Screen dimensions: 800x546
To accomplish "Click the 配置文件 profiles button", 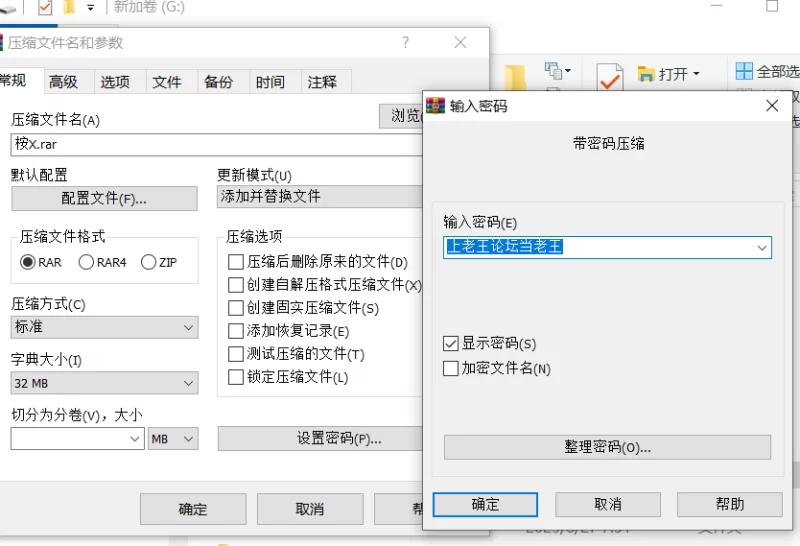I will (x=104, y=198).
